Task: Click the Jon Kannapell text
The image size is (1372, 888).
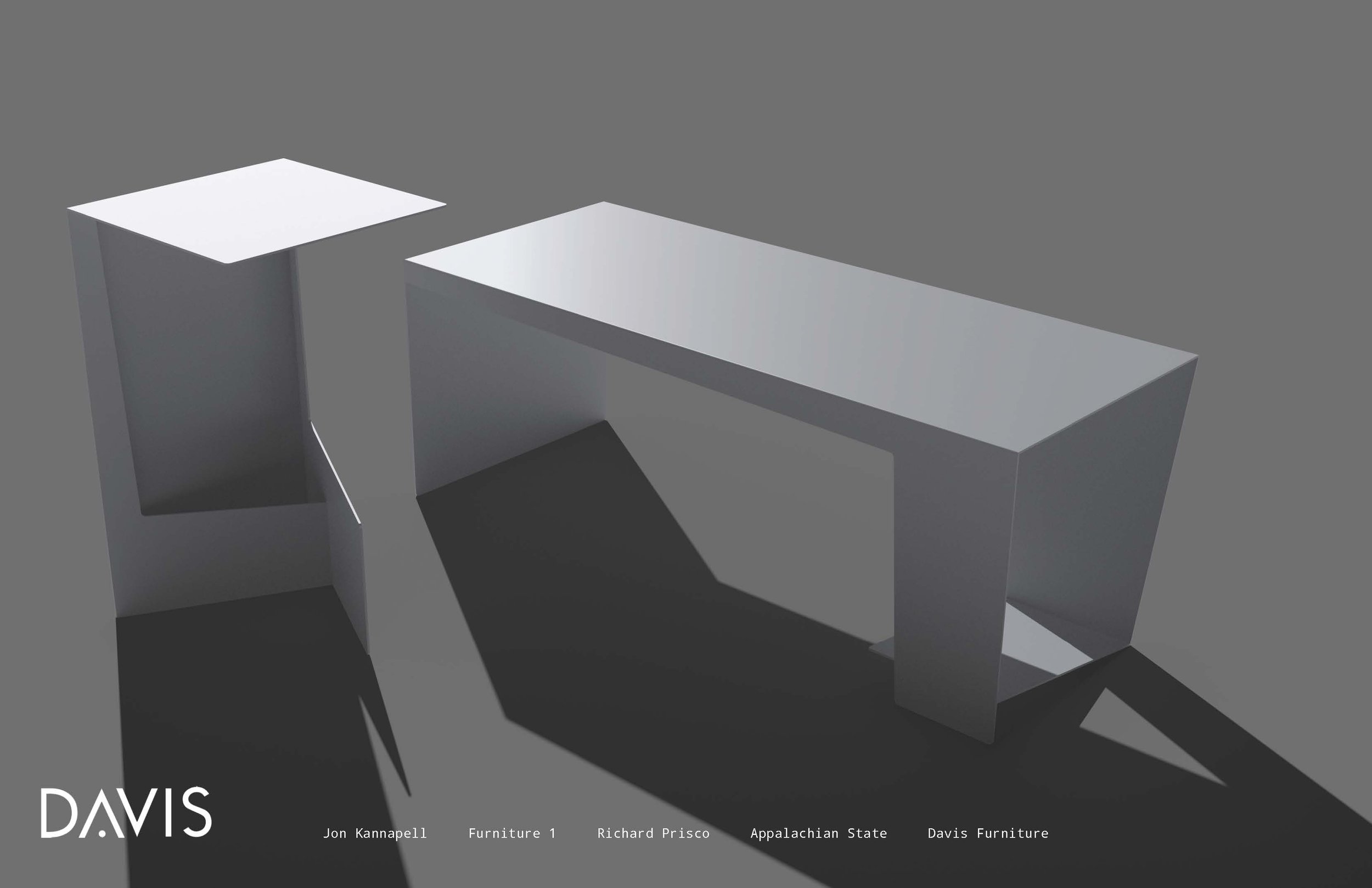Action: 375,833
